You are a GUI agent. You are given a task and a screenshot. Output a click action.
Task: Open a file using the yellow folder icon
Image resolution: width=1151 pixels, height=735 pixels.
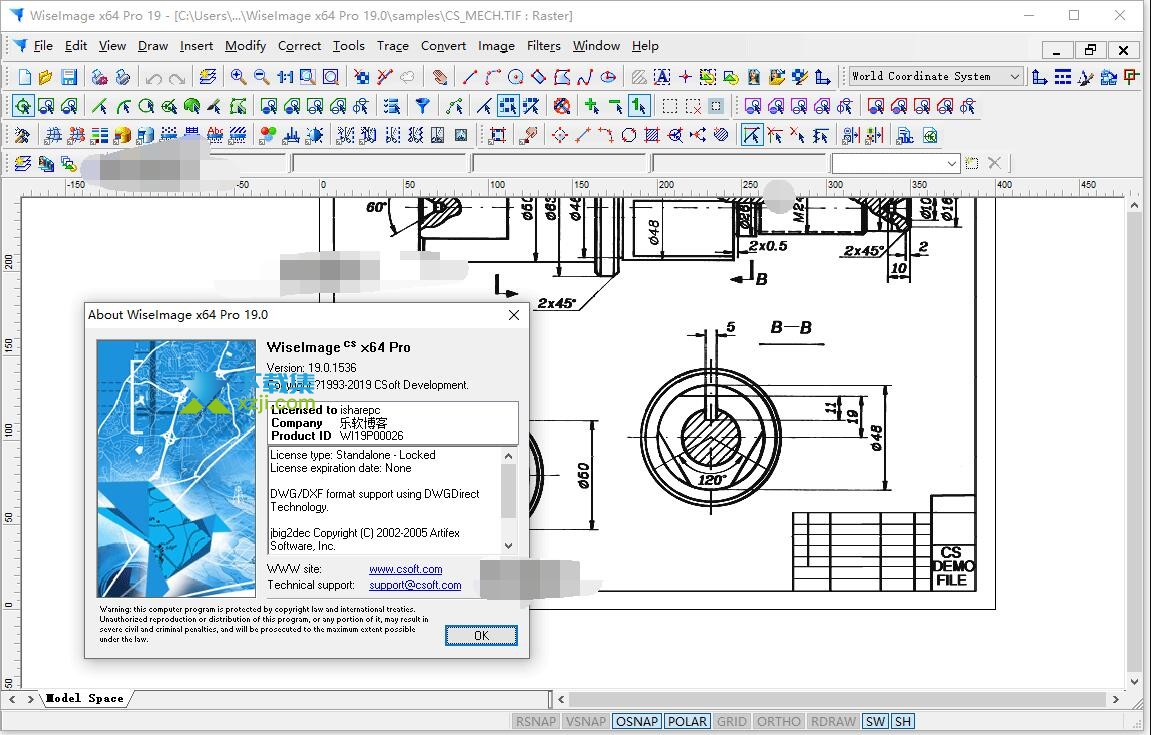[x=46, y=77]
